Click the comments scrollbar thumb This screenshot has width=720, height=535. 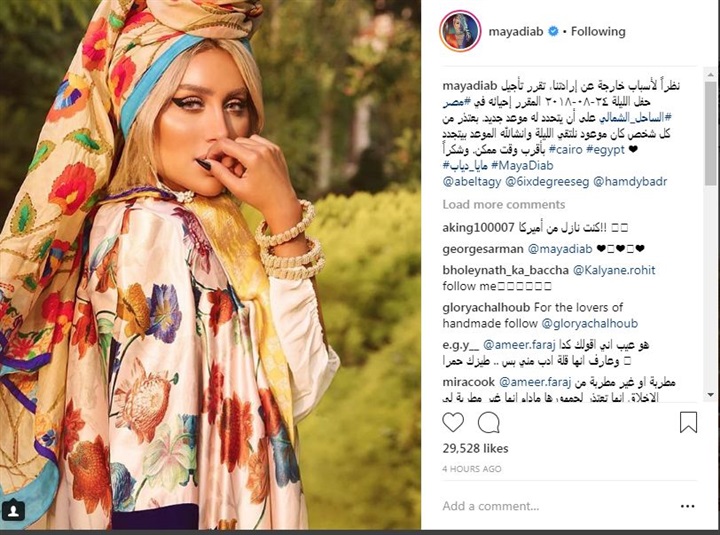click(x=711, y=133)
